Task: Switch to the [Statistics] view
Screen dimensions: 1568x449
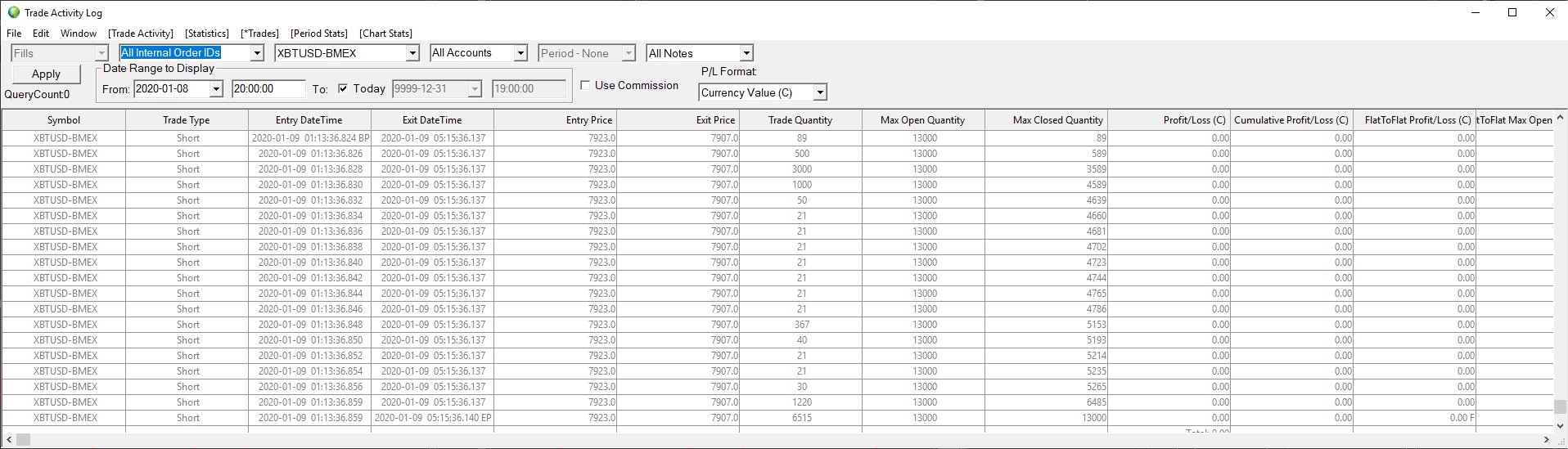Action: click(x=207, y=34)
